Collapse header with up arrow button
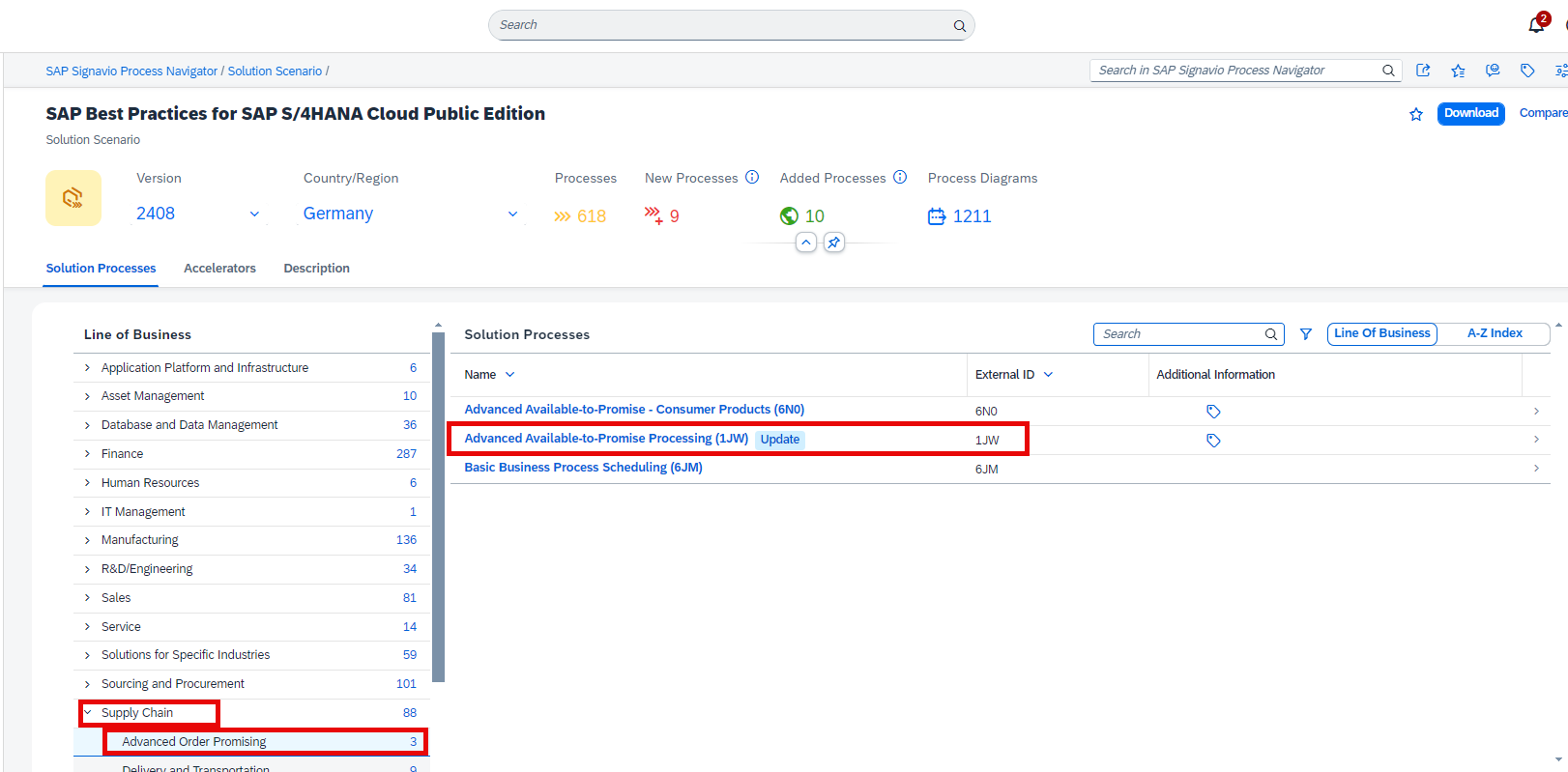 click(806, 243)
